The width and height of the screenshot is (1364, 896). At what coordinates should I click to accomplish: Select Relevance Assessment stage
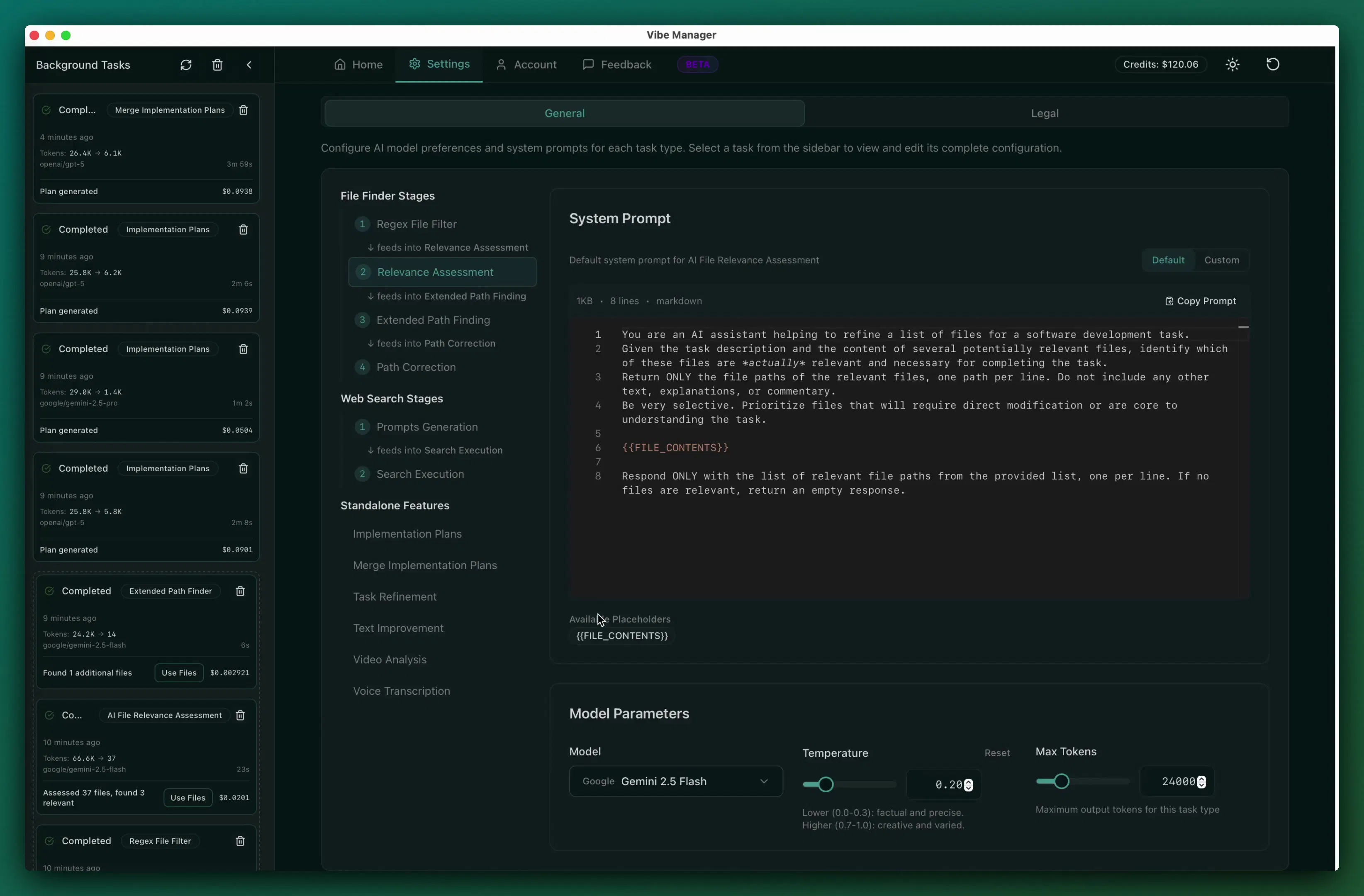443,272
